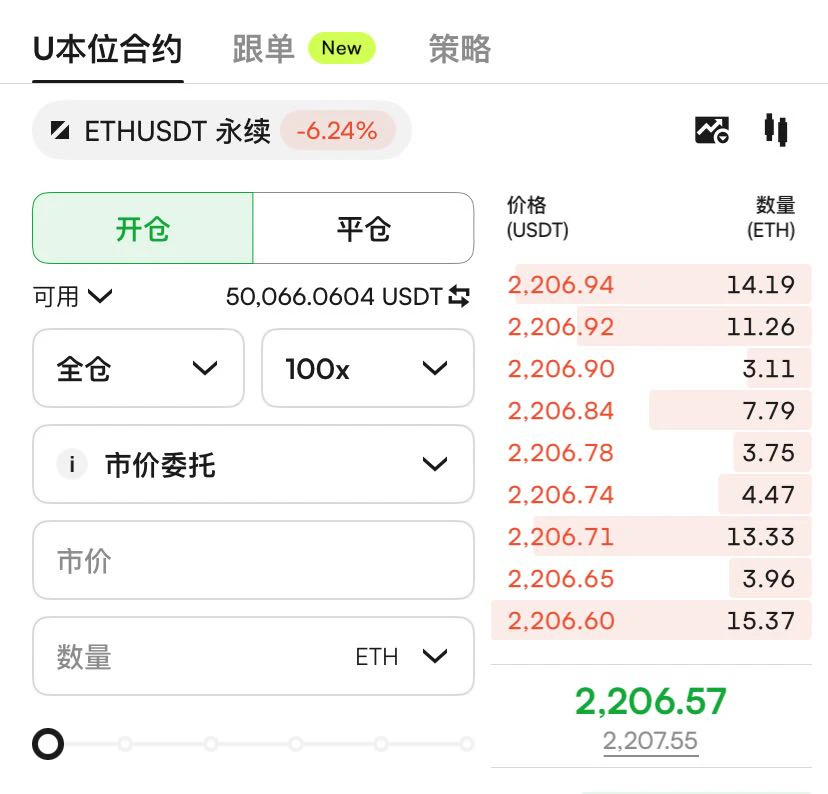Tap the 14.19 quantity in order book

[x=760, y=285]
